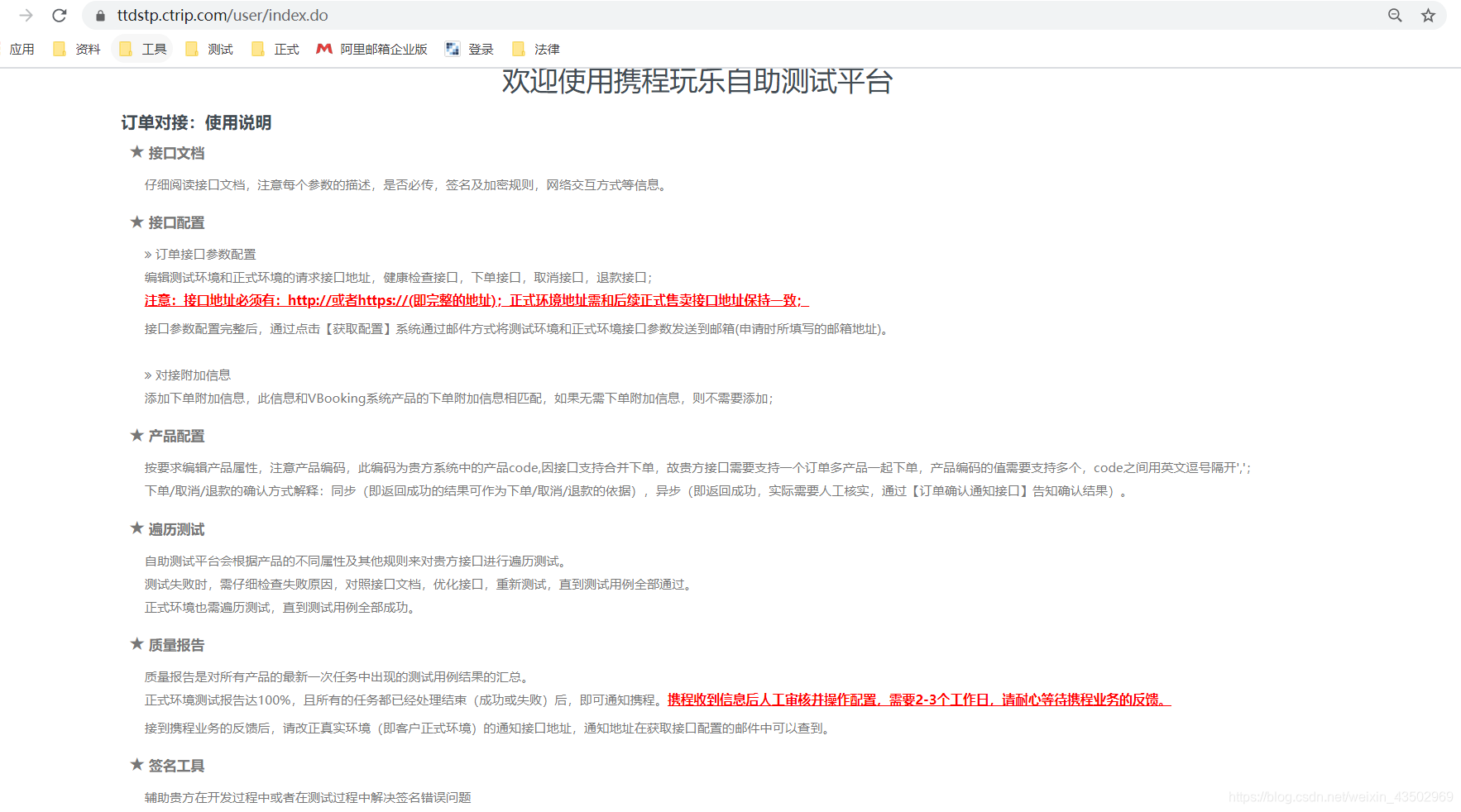Click the star icon beside 签名工具
This screenshot has width=1461, height=812.
coord(137,764)
